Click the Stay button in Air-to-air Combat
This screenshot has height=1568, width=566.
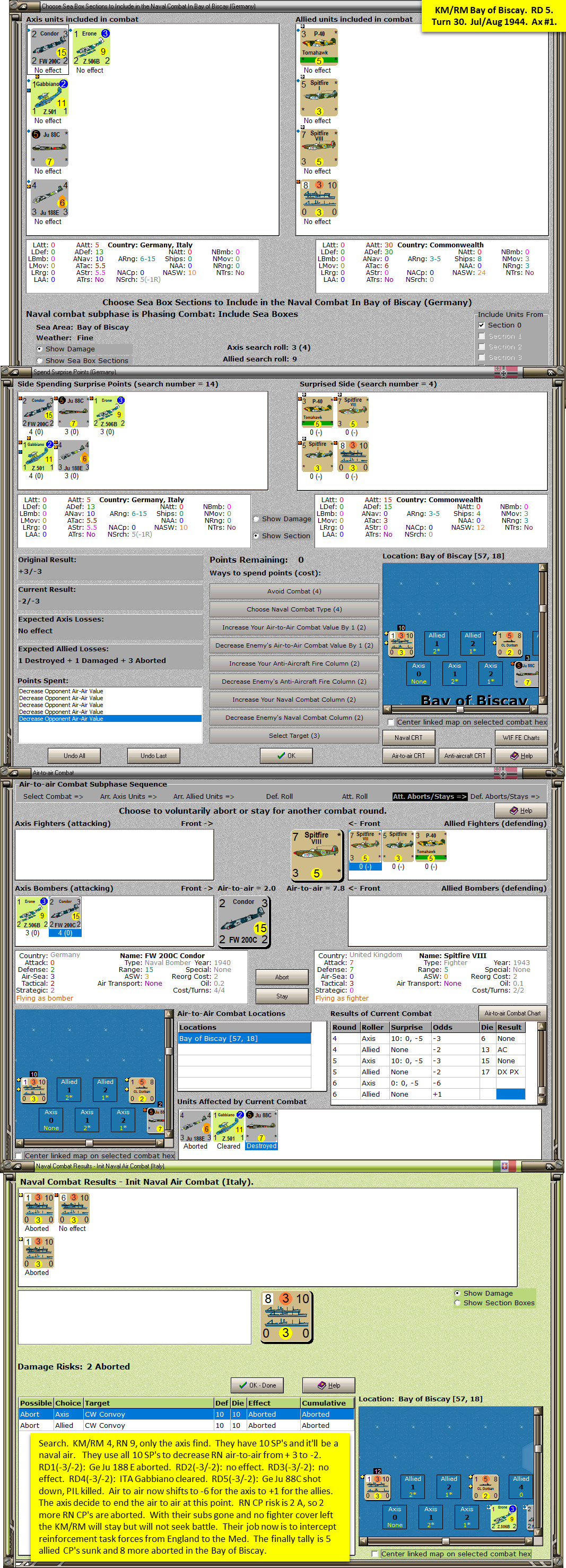click(282, 996)
